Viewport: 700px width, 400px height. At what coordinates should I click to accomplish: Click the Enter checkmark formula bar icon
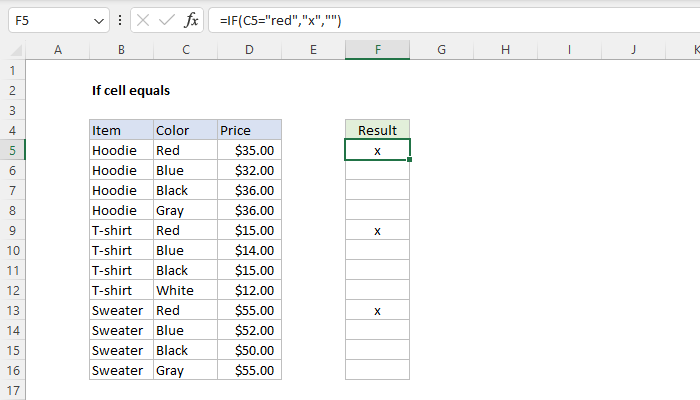tap(167, 20)
